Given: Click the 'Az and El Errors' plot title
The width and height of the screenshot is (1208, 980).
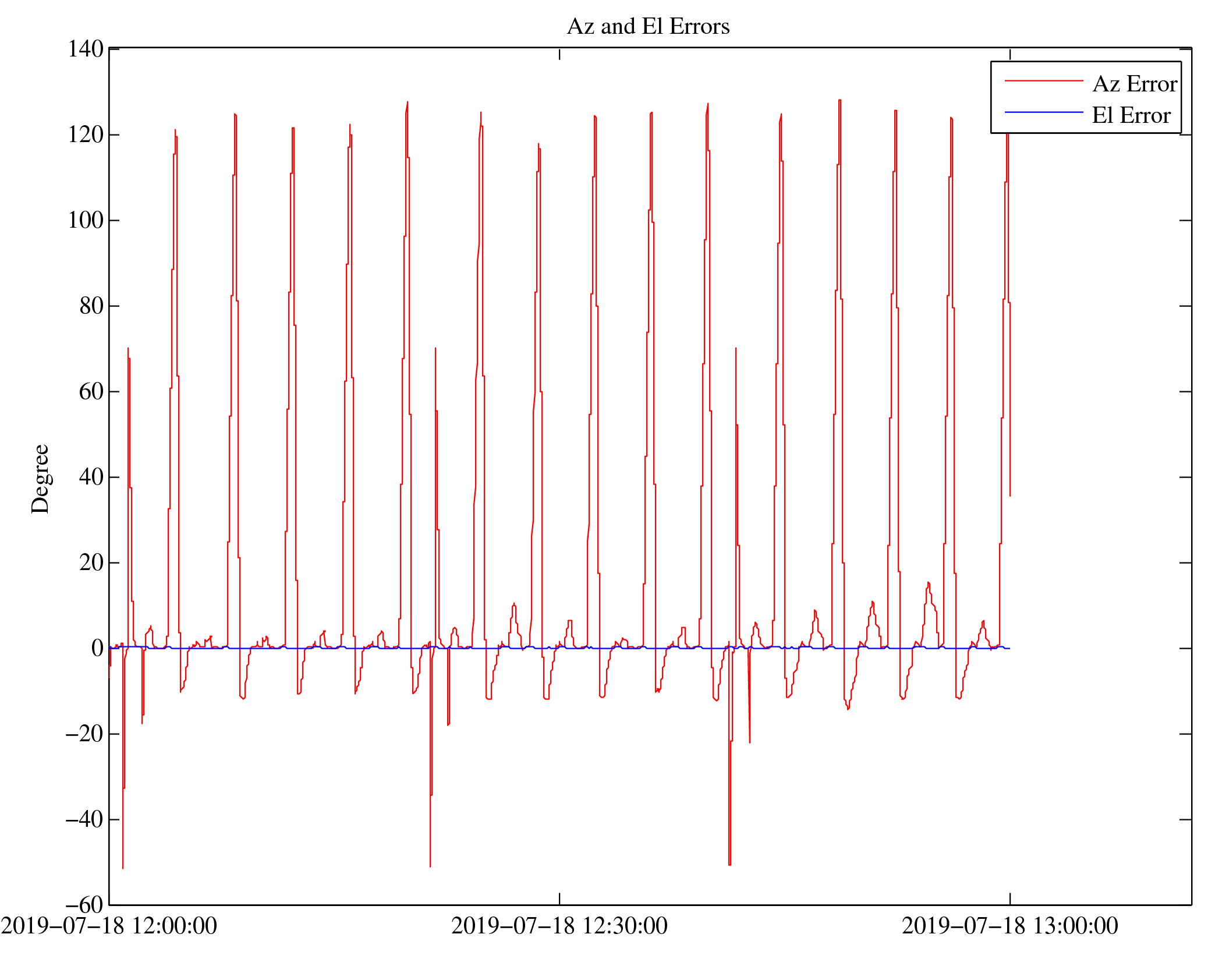Looking at the screenshot, I should pos(647,27).
